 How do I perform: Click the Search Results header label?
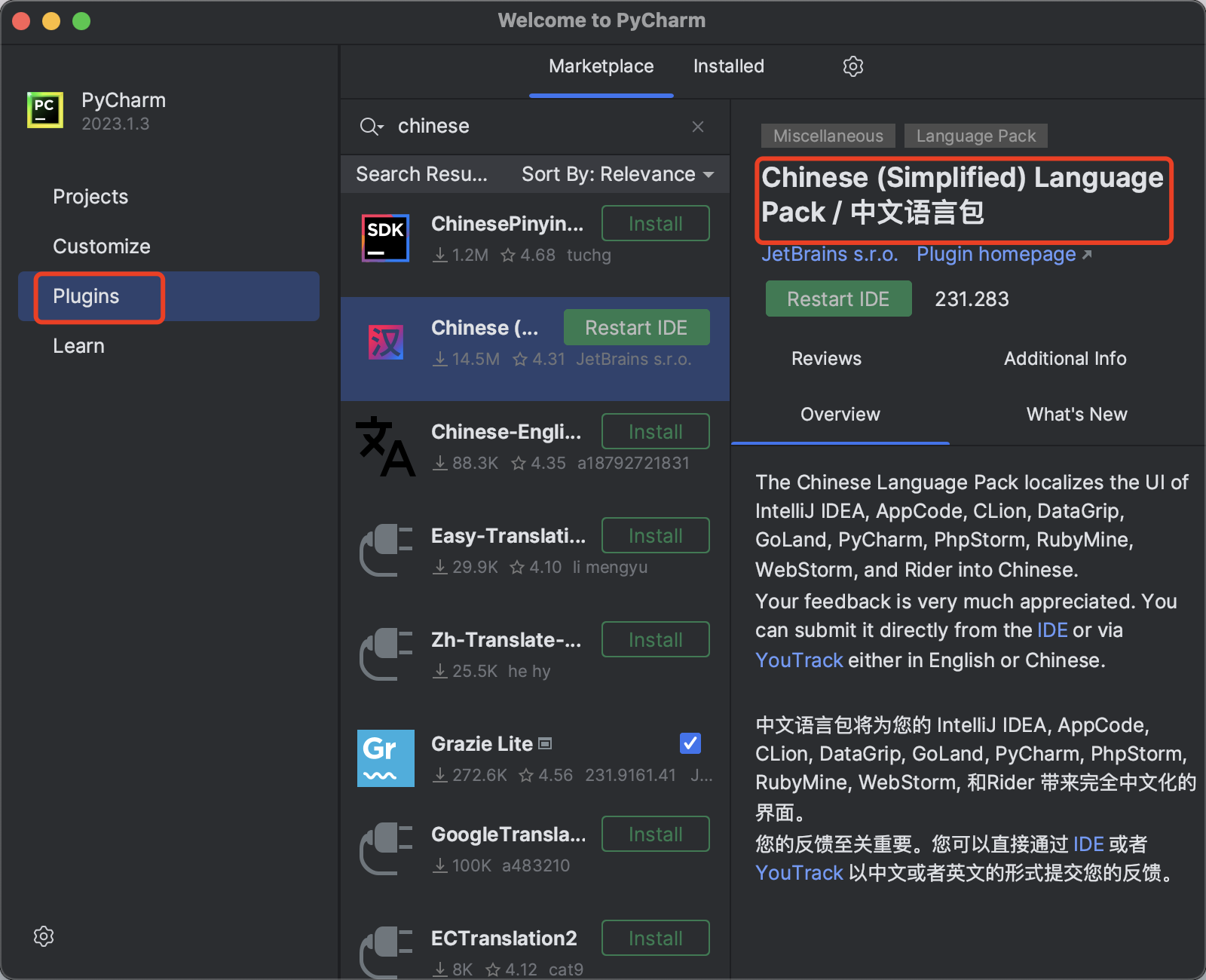click(x=421, y=174)
